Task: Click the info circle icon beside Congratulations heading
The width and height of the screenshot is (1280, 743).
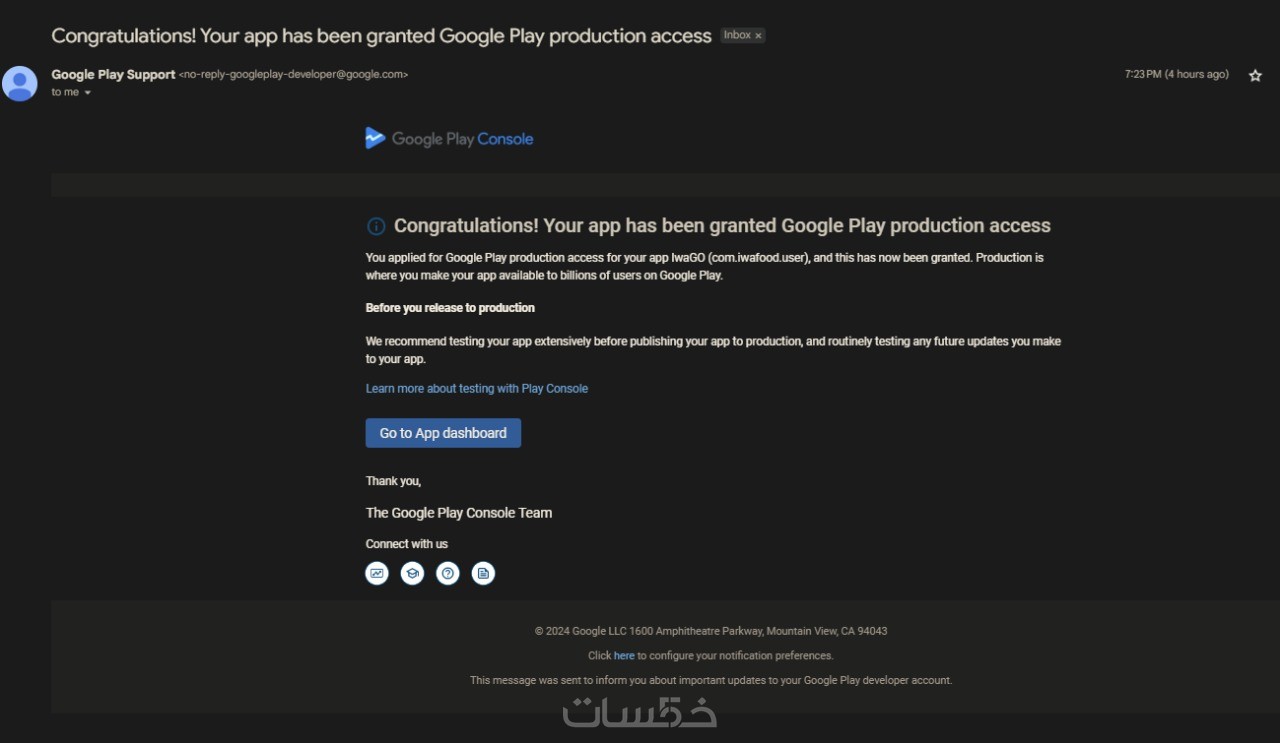Action: click(376, 226)
